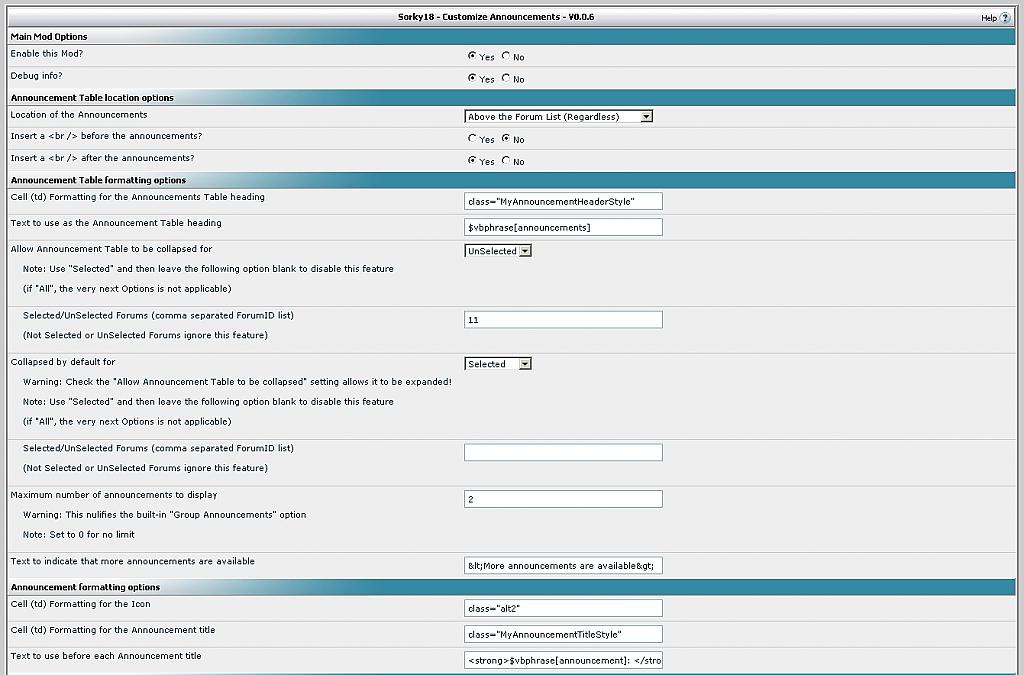The height and width of the screenshot is (675, 1024).
Task: Edit the Icon cell formatting field
Action: (562, 608)
